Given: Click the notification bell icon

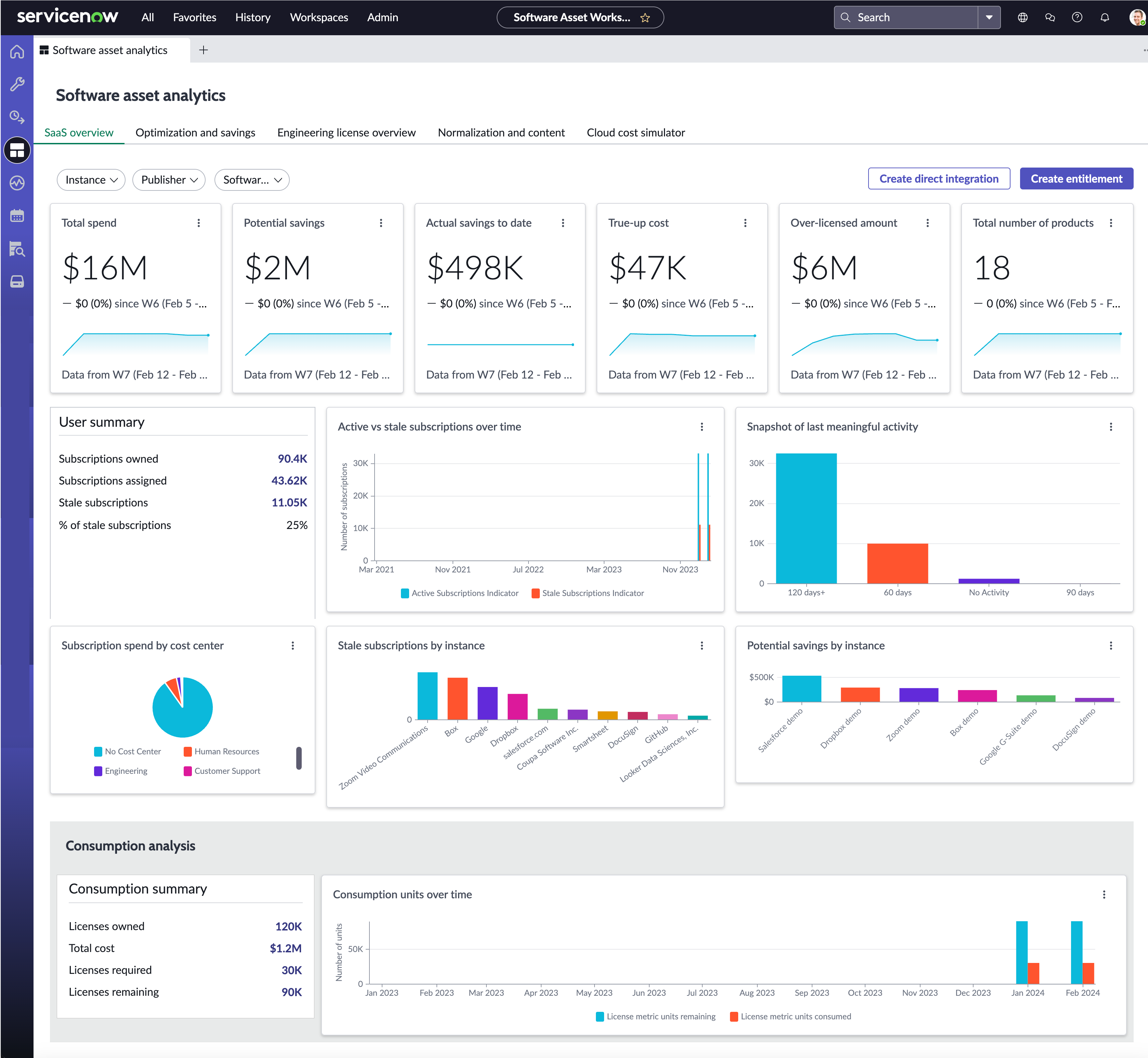Looking at the screenshot, I should (1105, 18).
